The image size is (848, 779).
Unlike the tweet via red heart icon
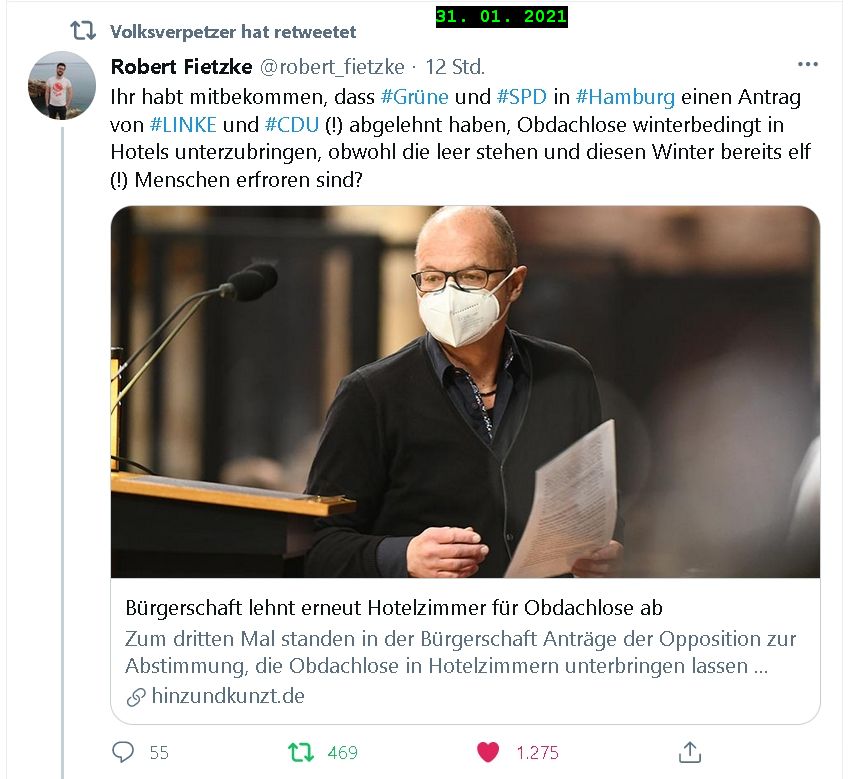pos(487,752)
